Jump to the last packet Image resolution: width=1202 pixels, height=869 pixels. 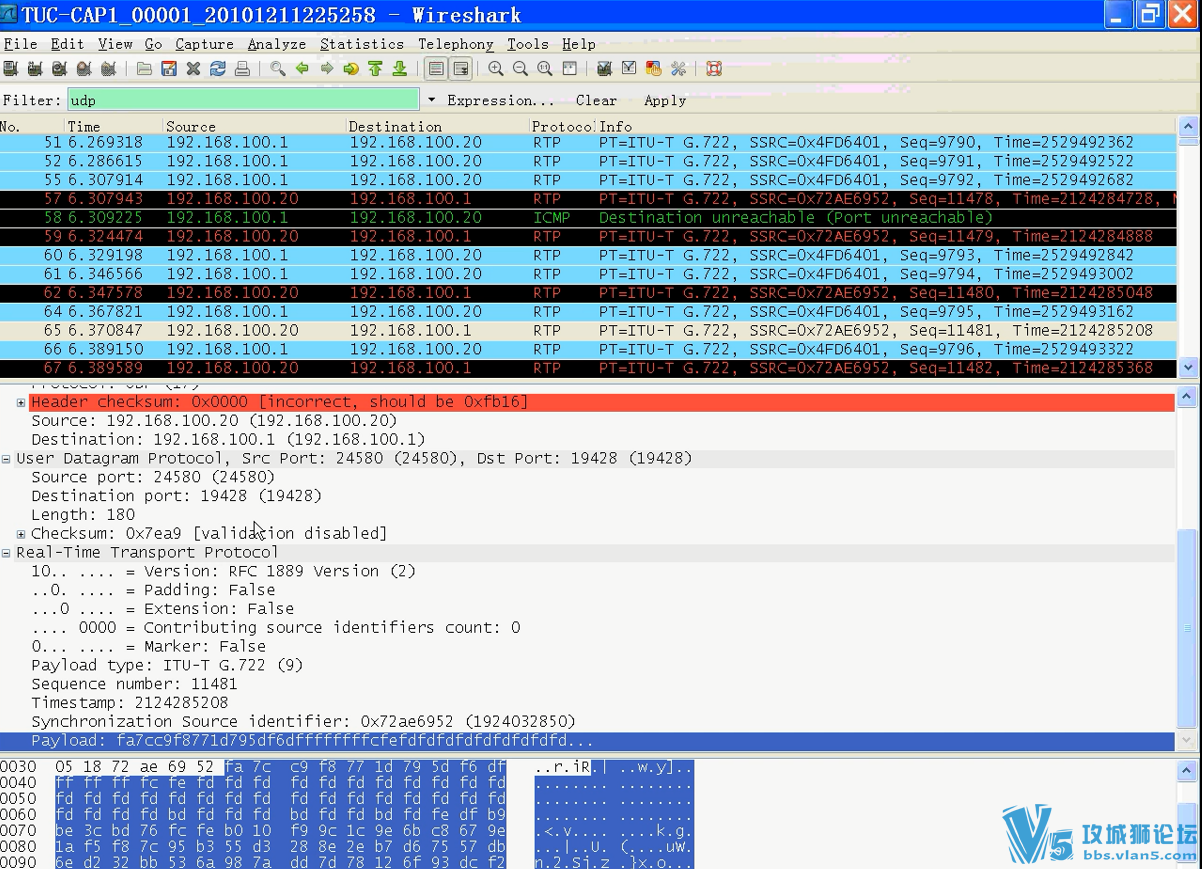pos(399,69)
